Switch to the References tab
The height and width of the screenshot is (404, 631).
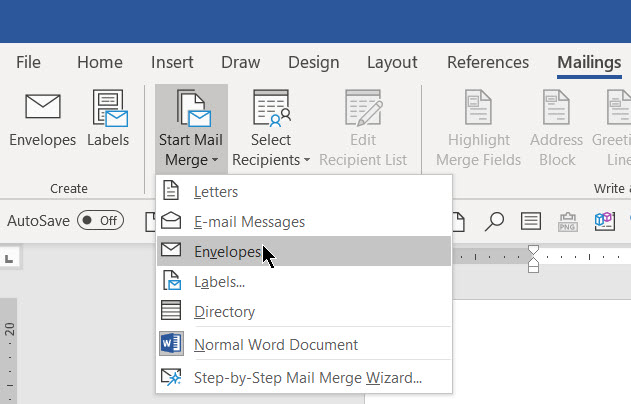click(x=488, y=62)
